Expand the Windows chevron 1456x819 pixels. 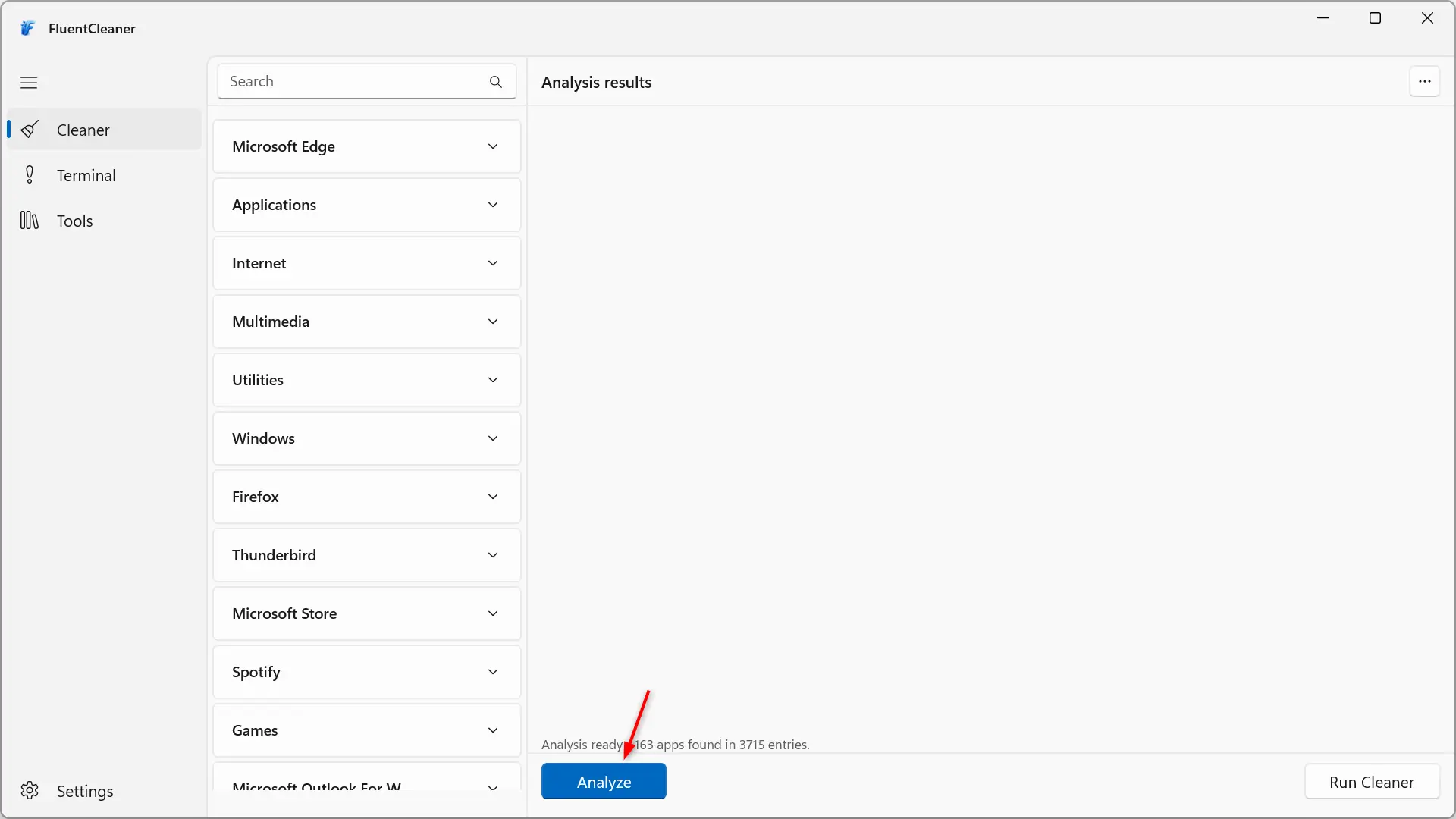point(493,438)
